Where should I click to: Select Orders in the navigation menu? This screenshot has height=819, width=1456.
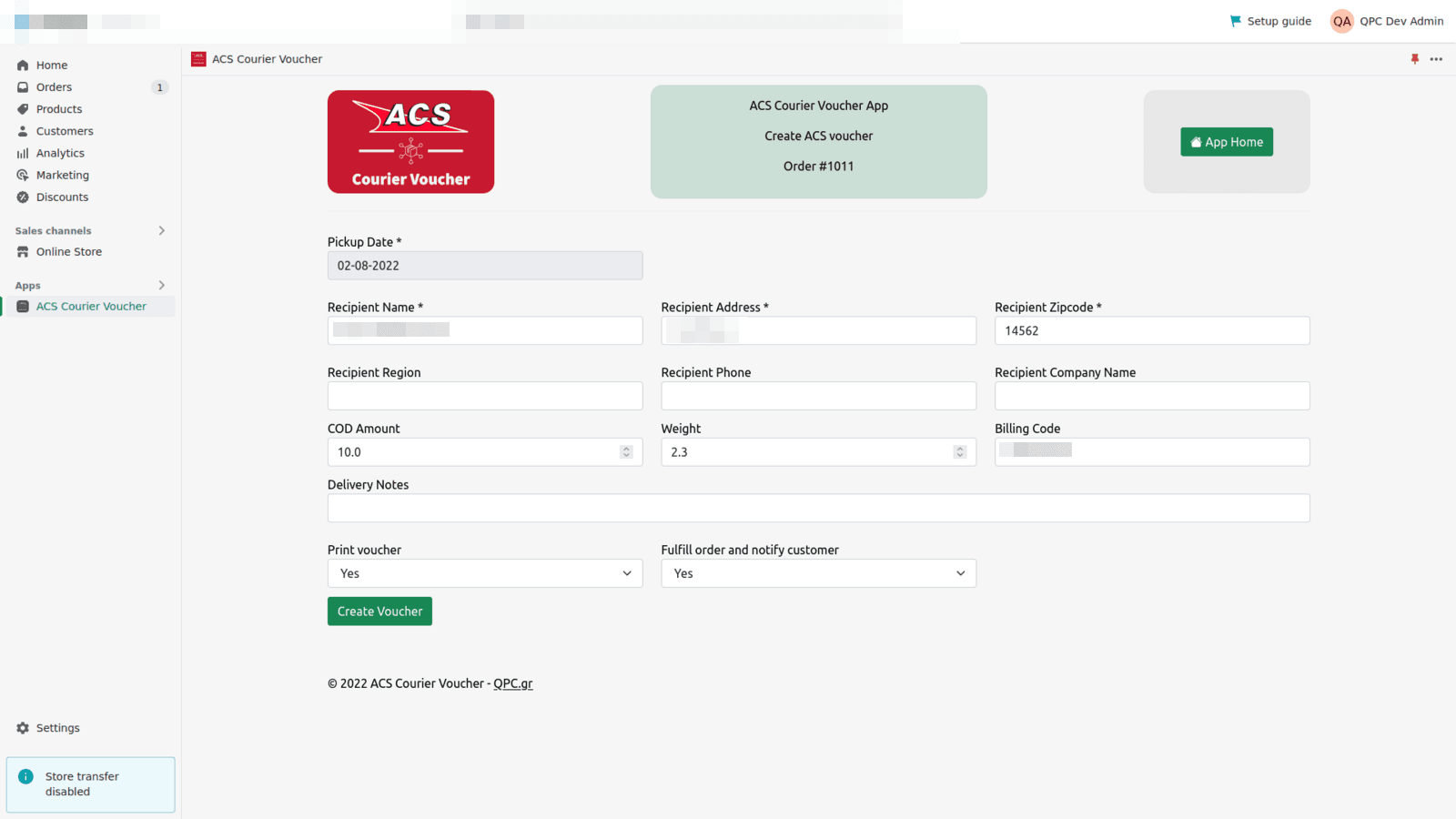coord(23,86)
